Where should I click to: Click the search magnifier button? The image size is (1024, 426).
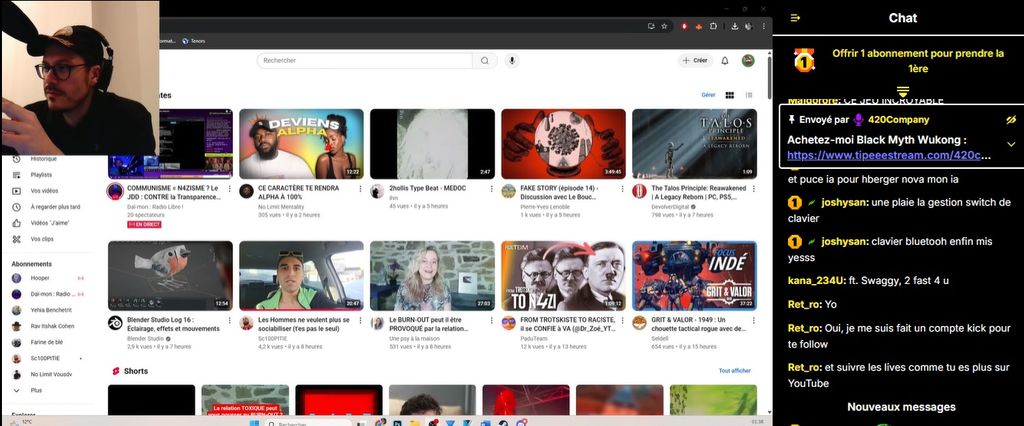pyautogui.click(x=485, y=61)
